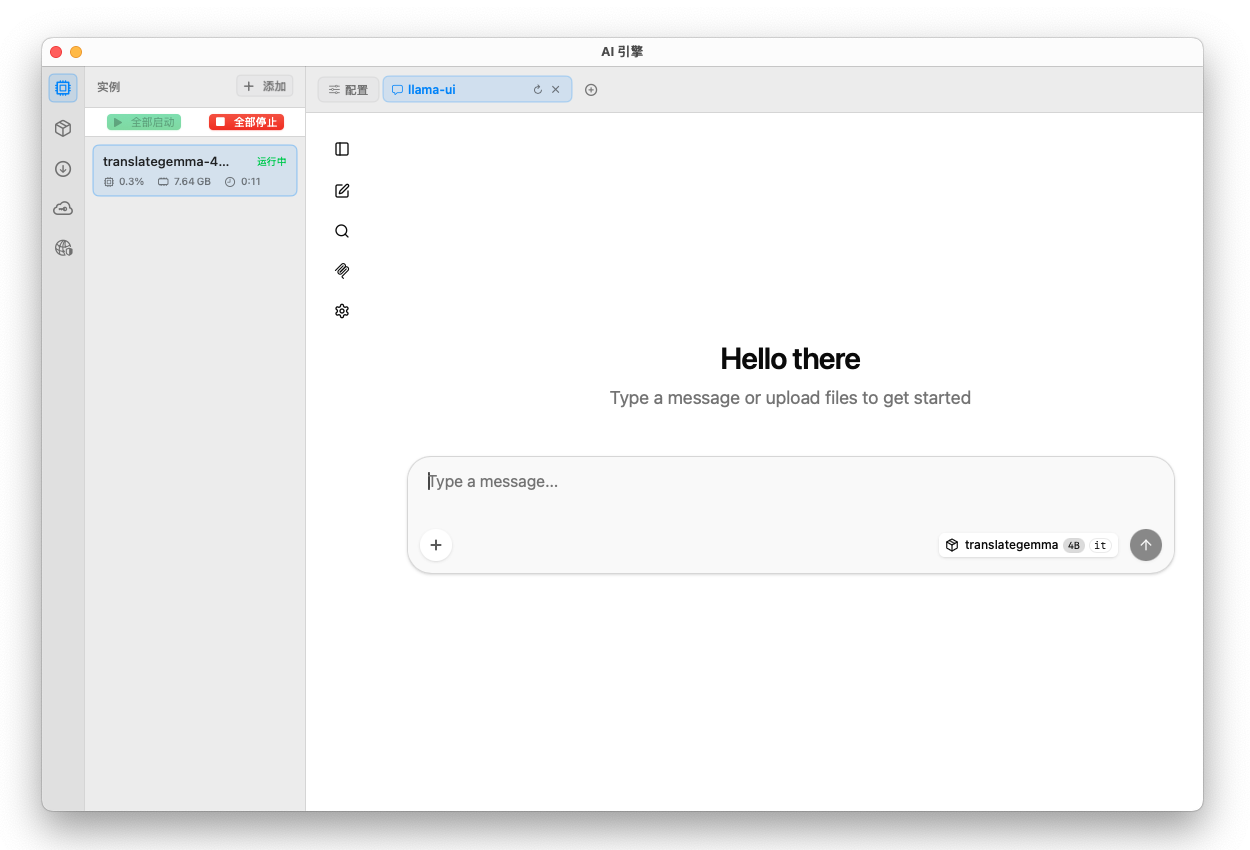Close the llama-ui tab

tap(556, 90)
